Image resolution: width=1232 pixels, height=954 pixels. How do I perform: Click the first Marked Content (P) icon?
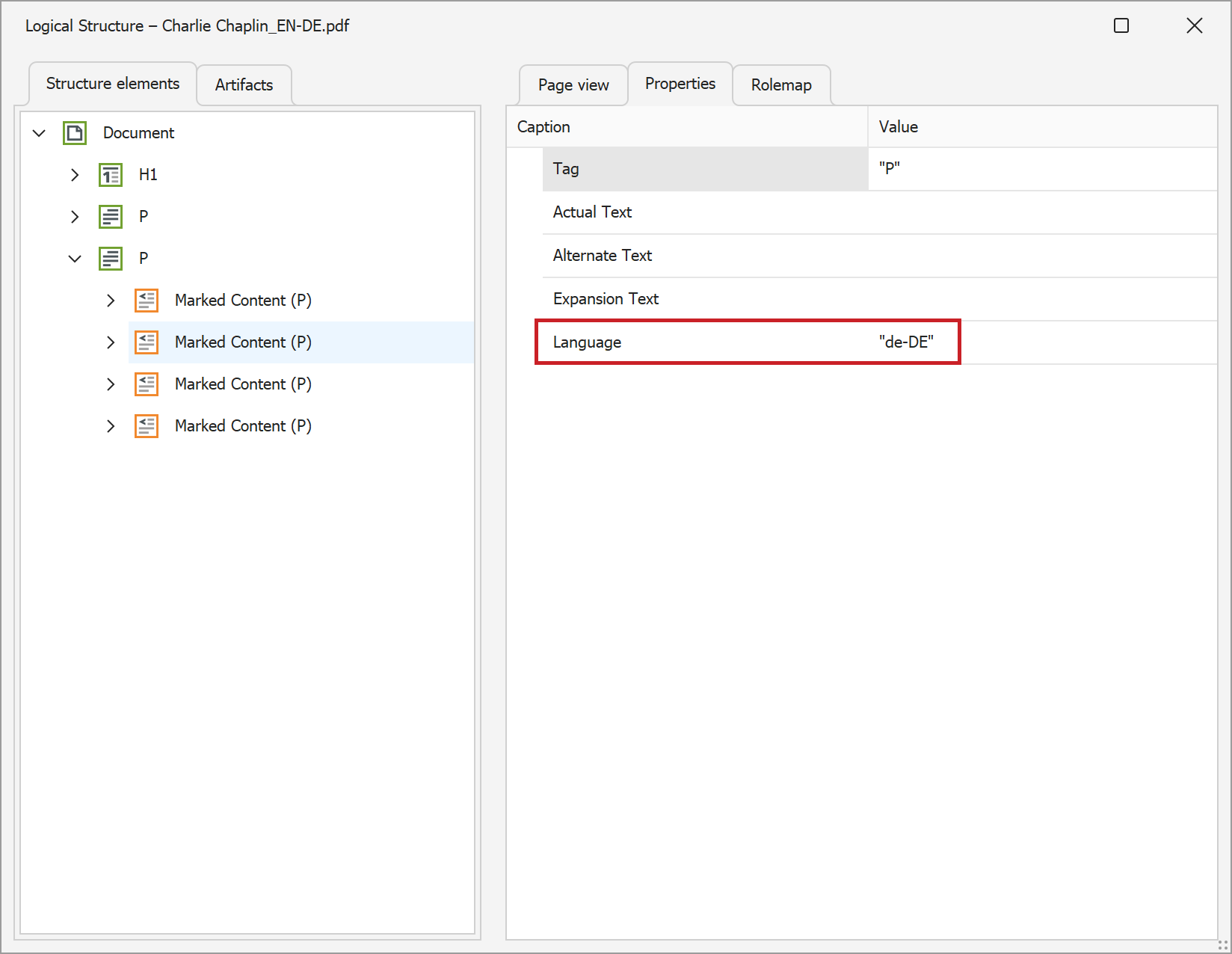(x=147, y=301)
